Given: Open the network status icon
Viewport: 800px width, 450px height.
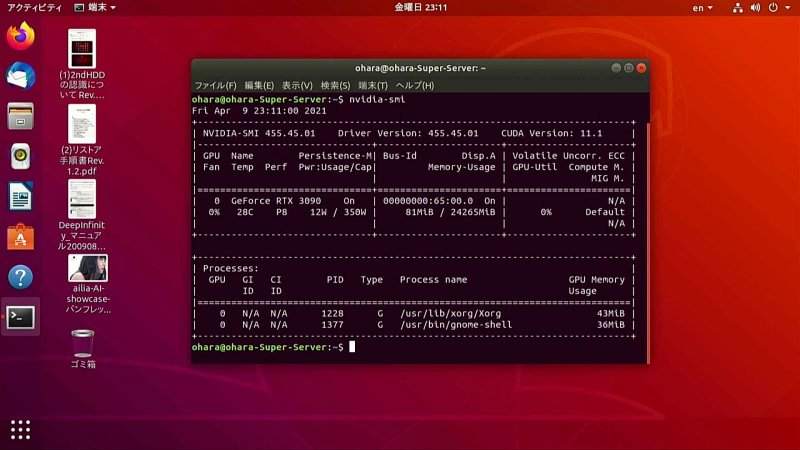Looking at the screenshot, I should [x=737, y=8].
